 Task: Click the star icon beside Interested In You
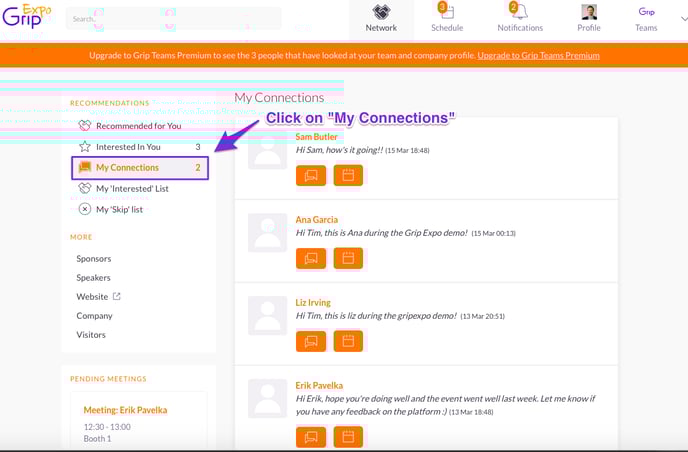tap(85, 147)
